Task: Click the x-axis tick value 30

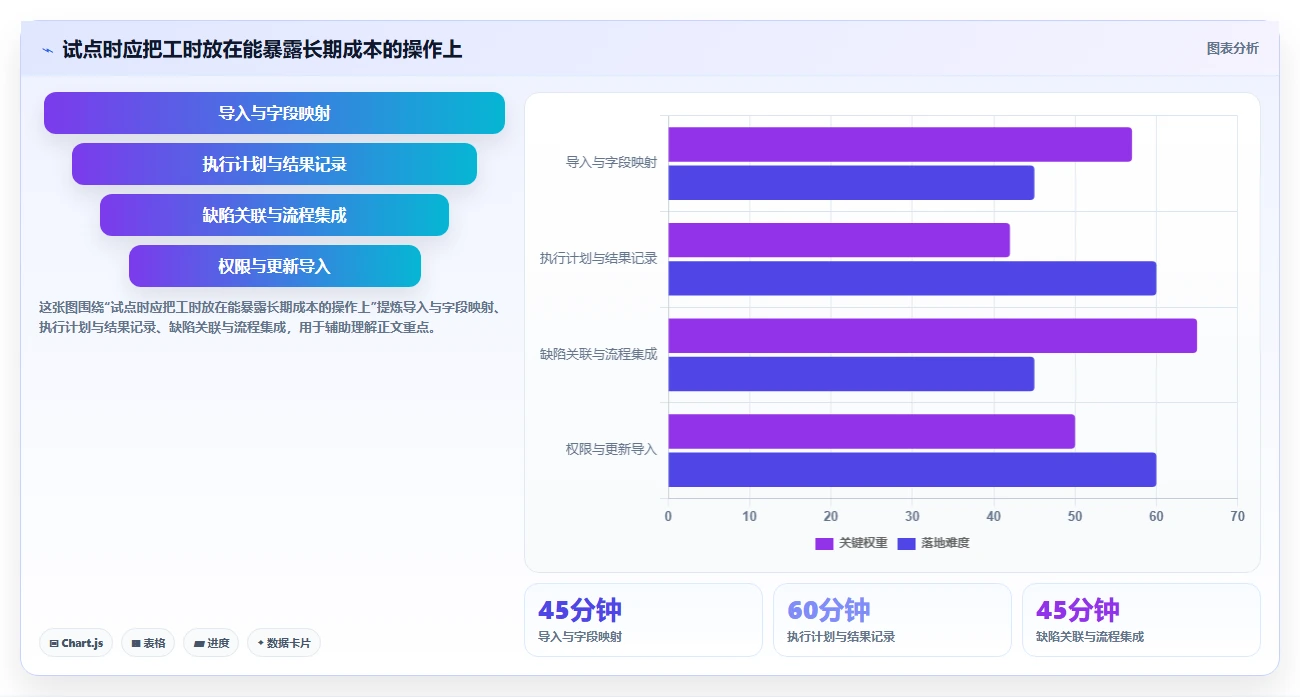Action: pos(912,516)
